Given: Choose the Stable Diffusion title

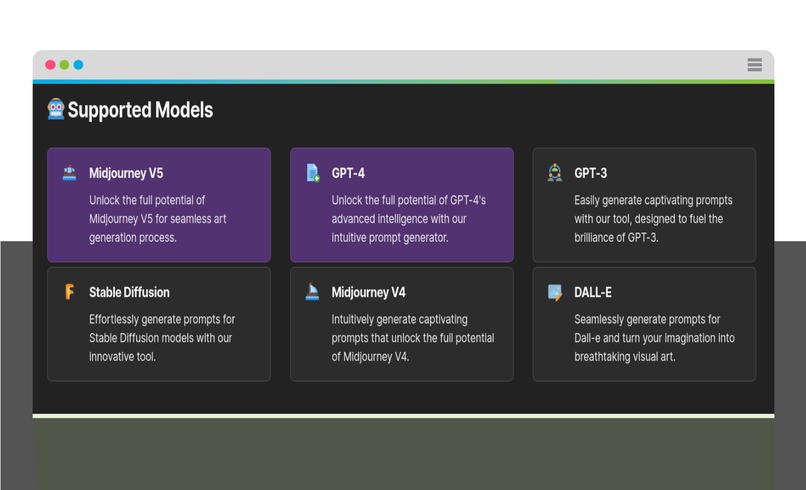Looking at the screenshot, I should (129, 292).
